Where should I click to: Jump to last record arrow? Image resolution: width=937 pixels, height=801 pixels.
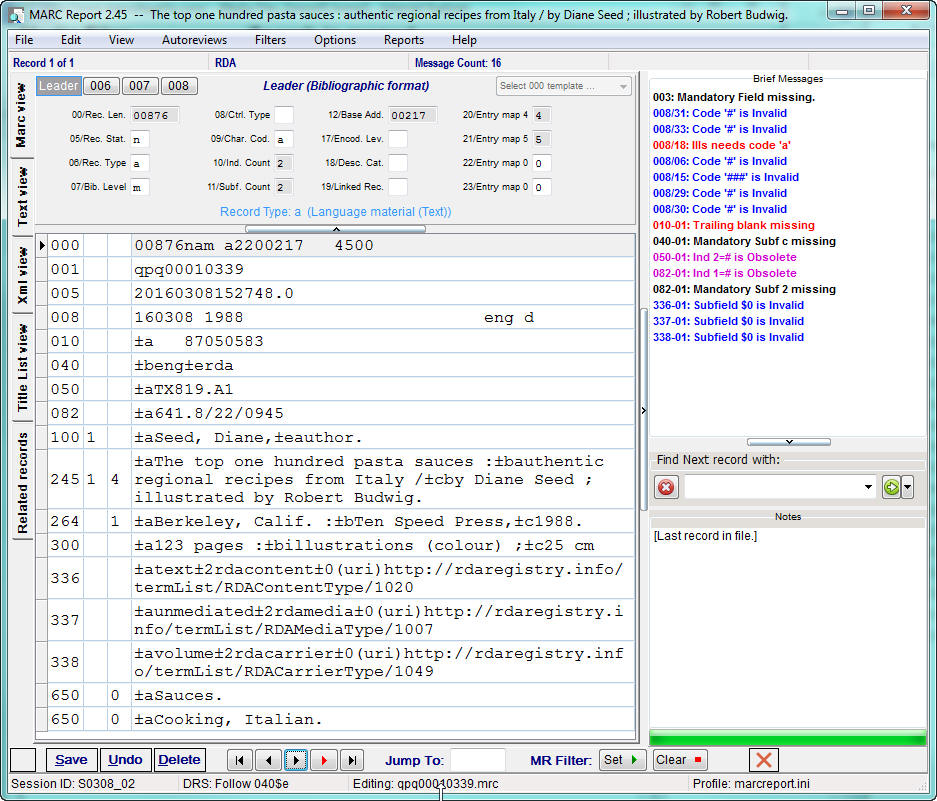352,760
